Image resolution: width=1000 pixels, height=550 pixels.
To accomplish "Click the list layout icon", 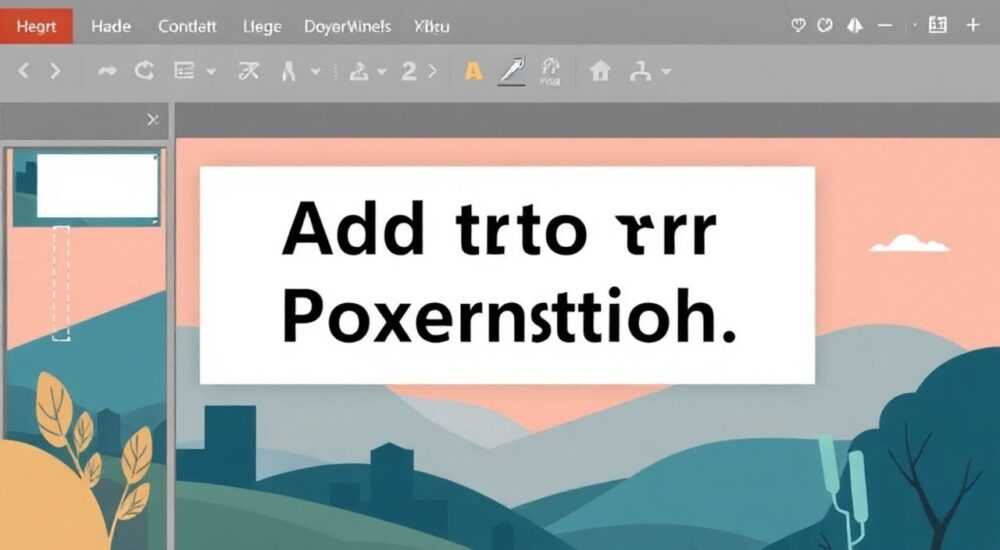I will coord(184,70).
